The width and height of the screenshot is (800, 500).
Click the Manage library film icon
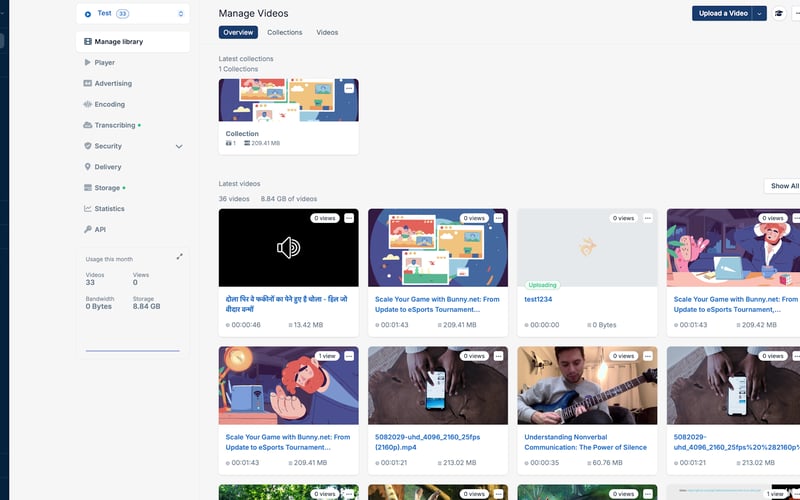click(88, 42)
